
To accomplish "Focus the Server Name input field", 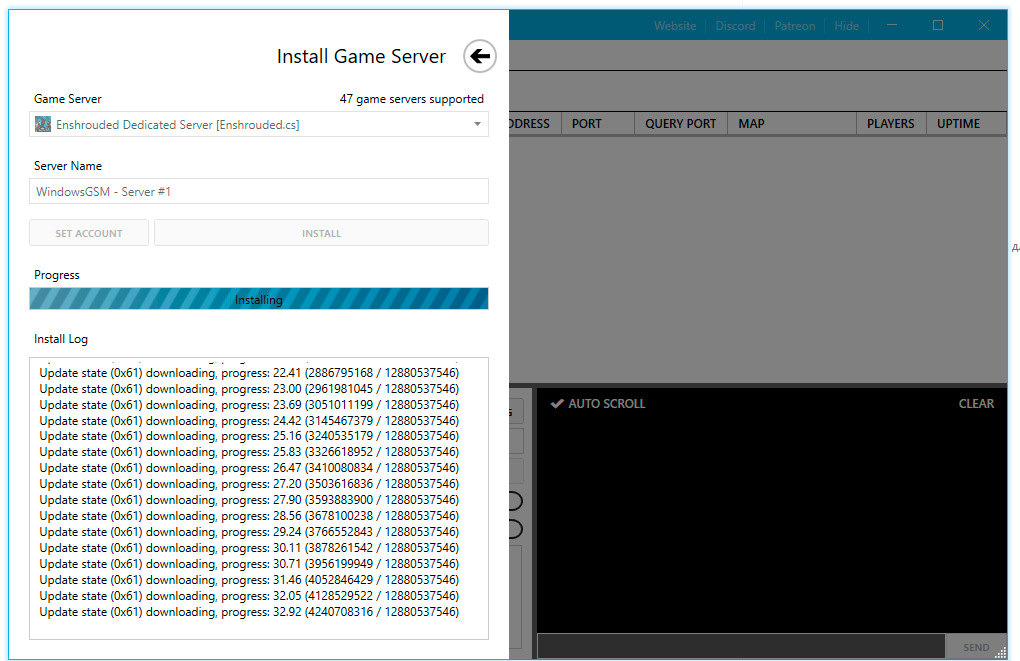I will click(x=258, y=191).
